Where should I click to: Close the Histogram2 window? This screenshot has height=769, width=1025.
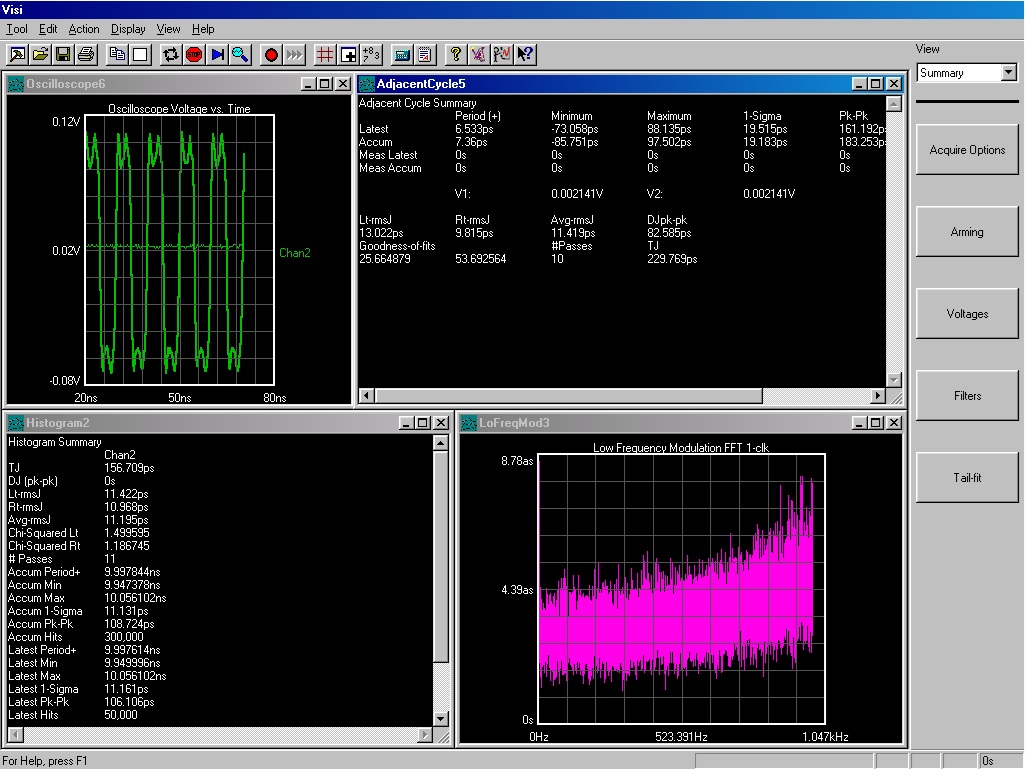(x=441, y=423)
